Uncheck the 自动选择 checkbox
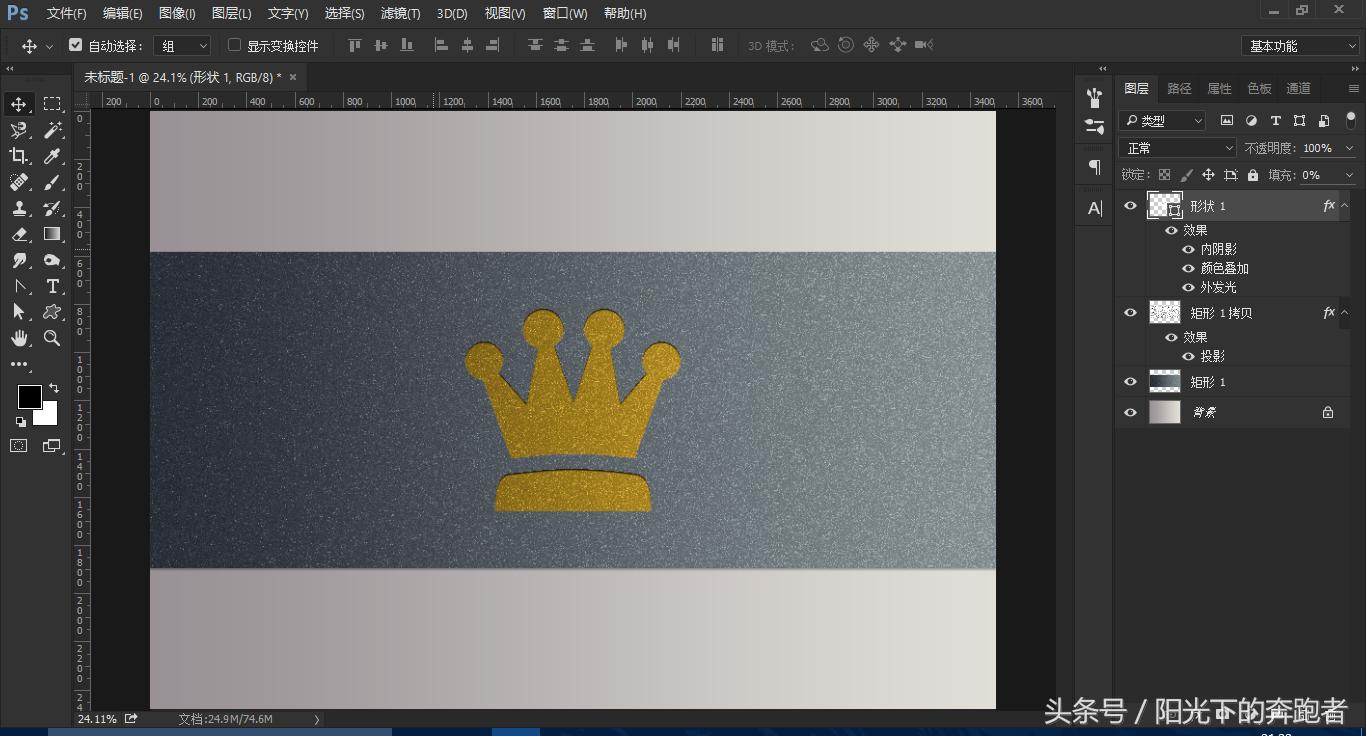The height and width of the screenshot is (736, 1366). pyautogui.click(x=75, y=45)
